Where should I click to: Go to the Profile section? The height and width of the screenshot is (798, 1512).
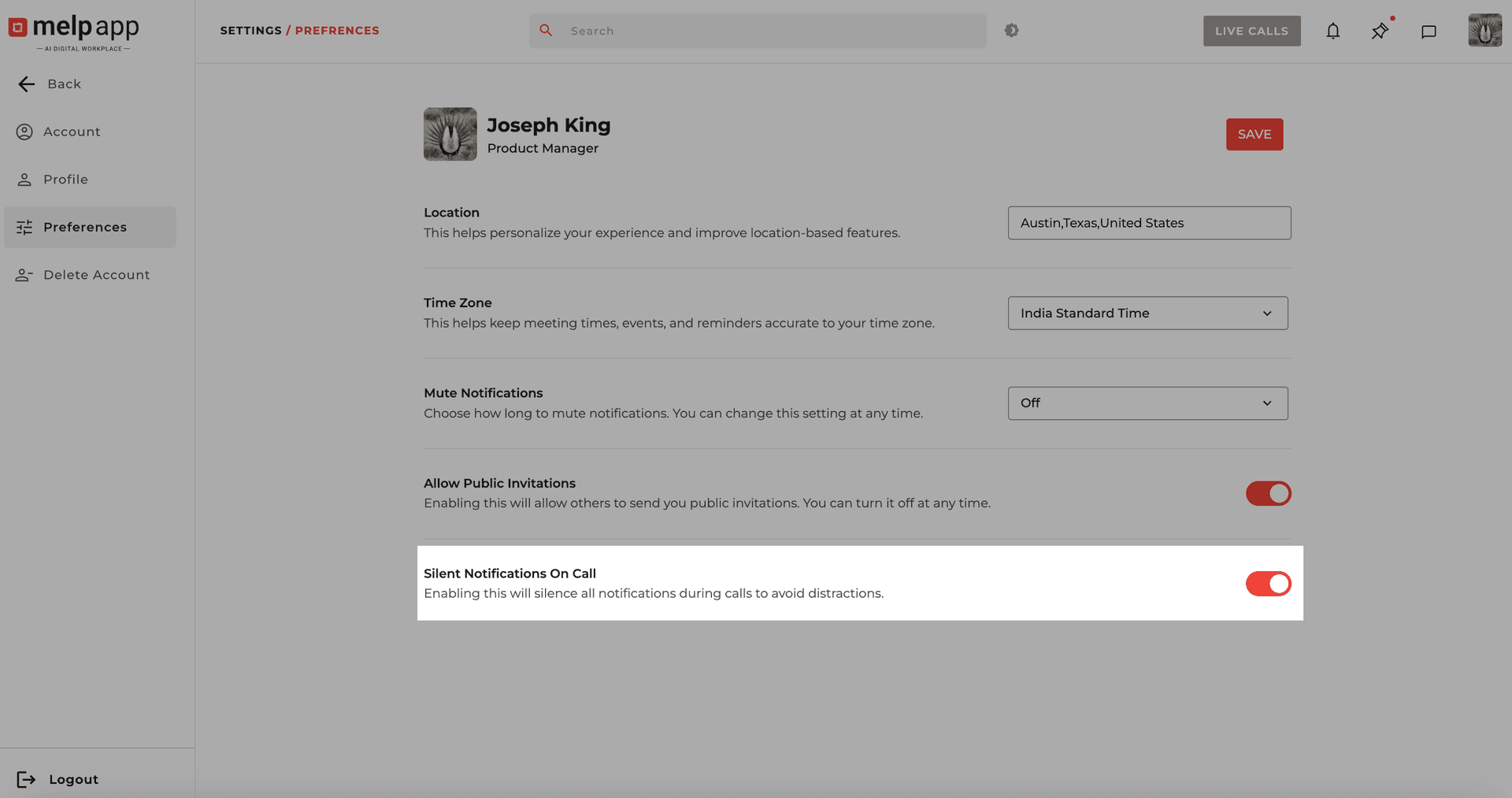click(65, 180)
